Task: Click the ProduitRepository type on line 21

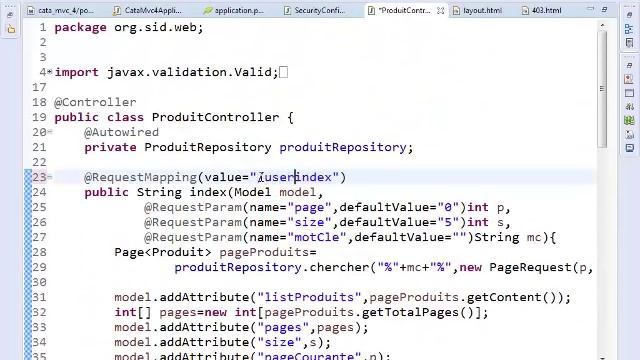Action: (x=208, y=147)
